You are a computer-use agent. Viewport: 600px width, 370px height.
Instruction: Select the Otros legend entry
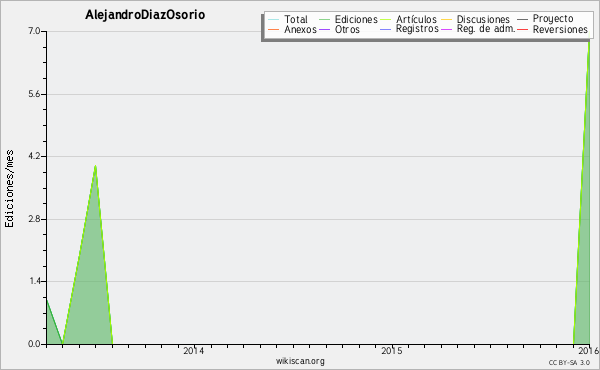tap(347, 29)
